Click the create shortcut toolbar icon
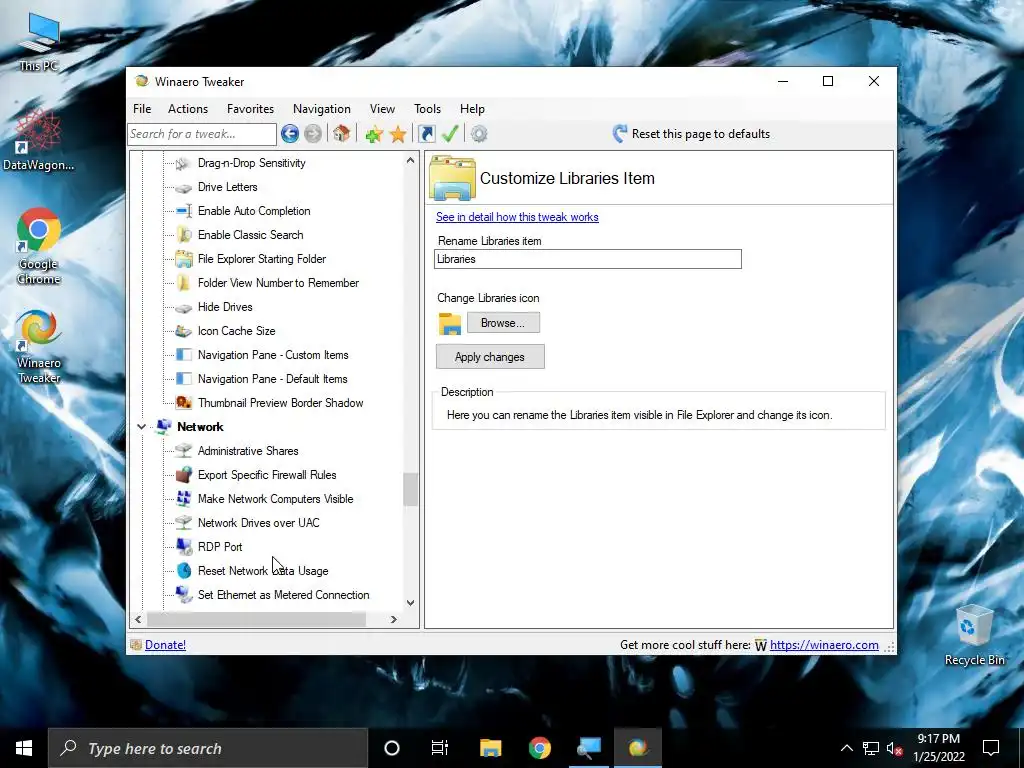Image resolution: width=1024 pixels, height=768 pixels. pos(426,134)
